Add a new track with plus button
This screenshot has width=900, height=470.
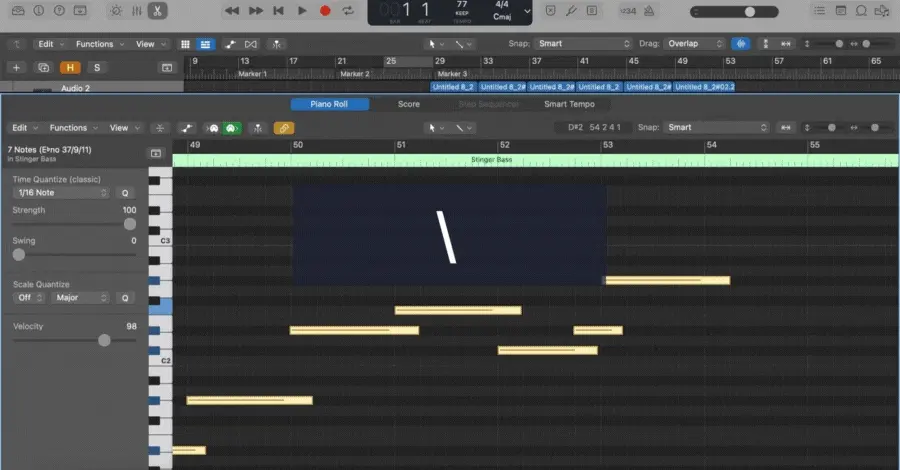(16, 68)
